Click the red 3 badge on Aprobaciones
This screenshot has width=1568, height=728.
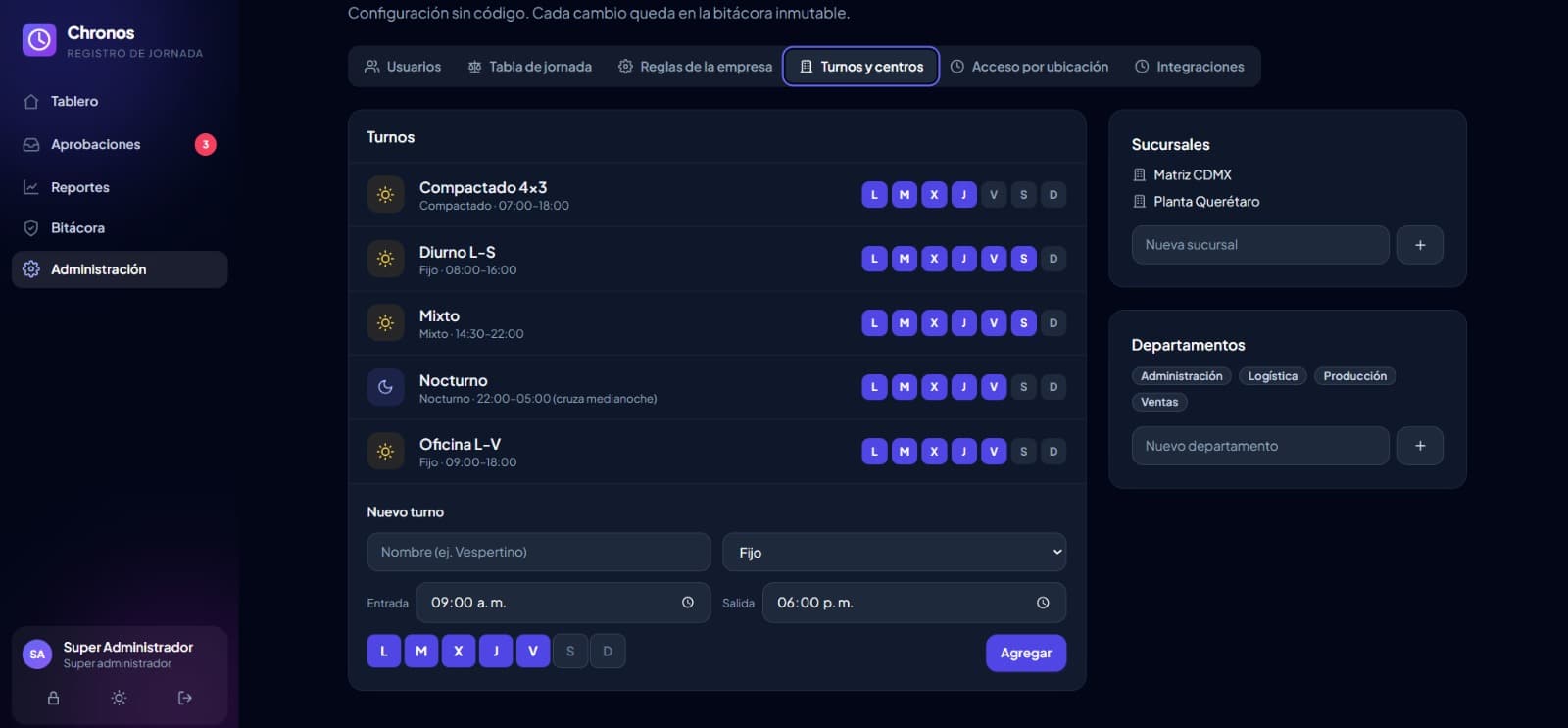click(x=205, y=144)
